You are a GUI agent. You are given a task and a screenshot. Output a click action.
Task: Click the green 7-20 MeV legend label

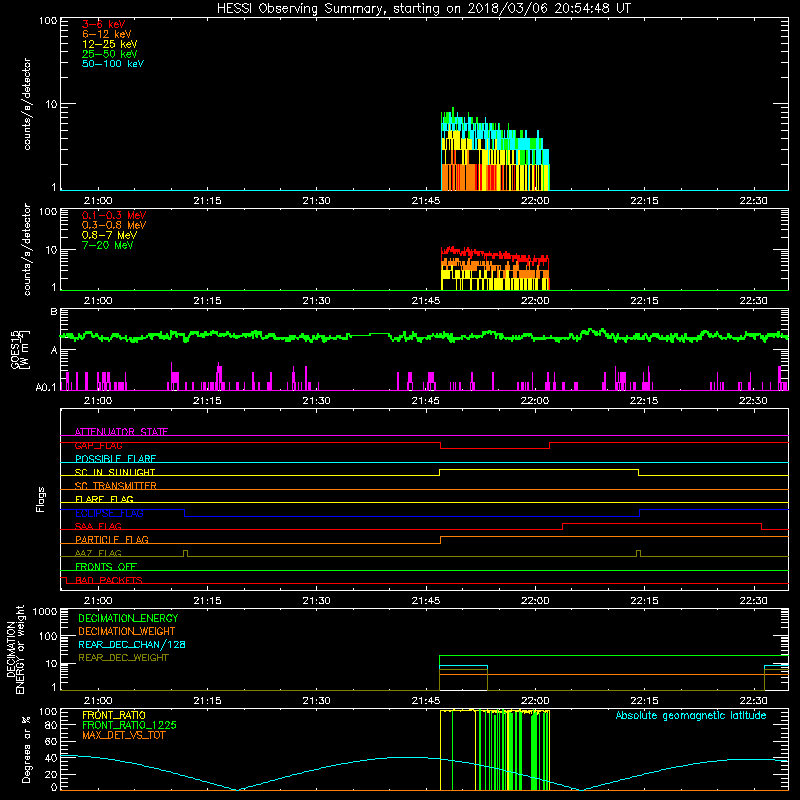pos(108,245)
